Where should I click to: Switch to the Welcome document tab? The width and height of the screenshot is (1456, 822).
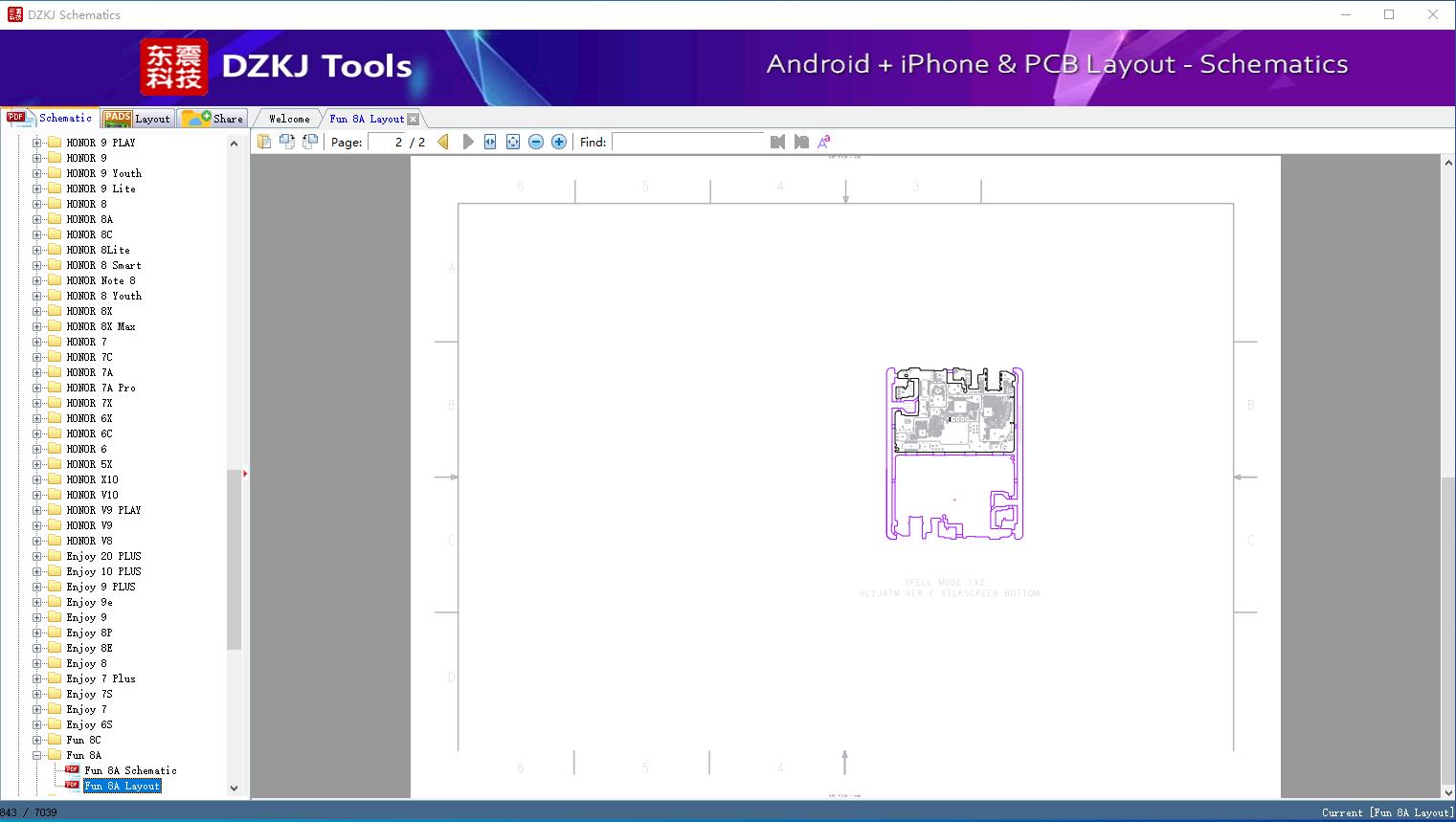(289, 119)
